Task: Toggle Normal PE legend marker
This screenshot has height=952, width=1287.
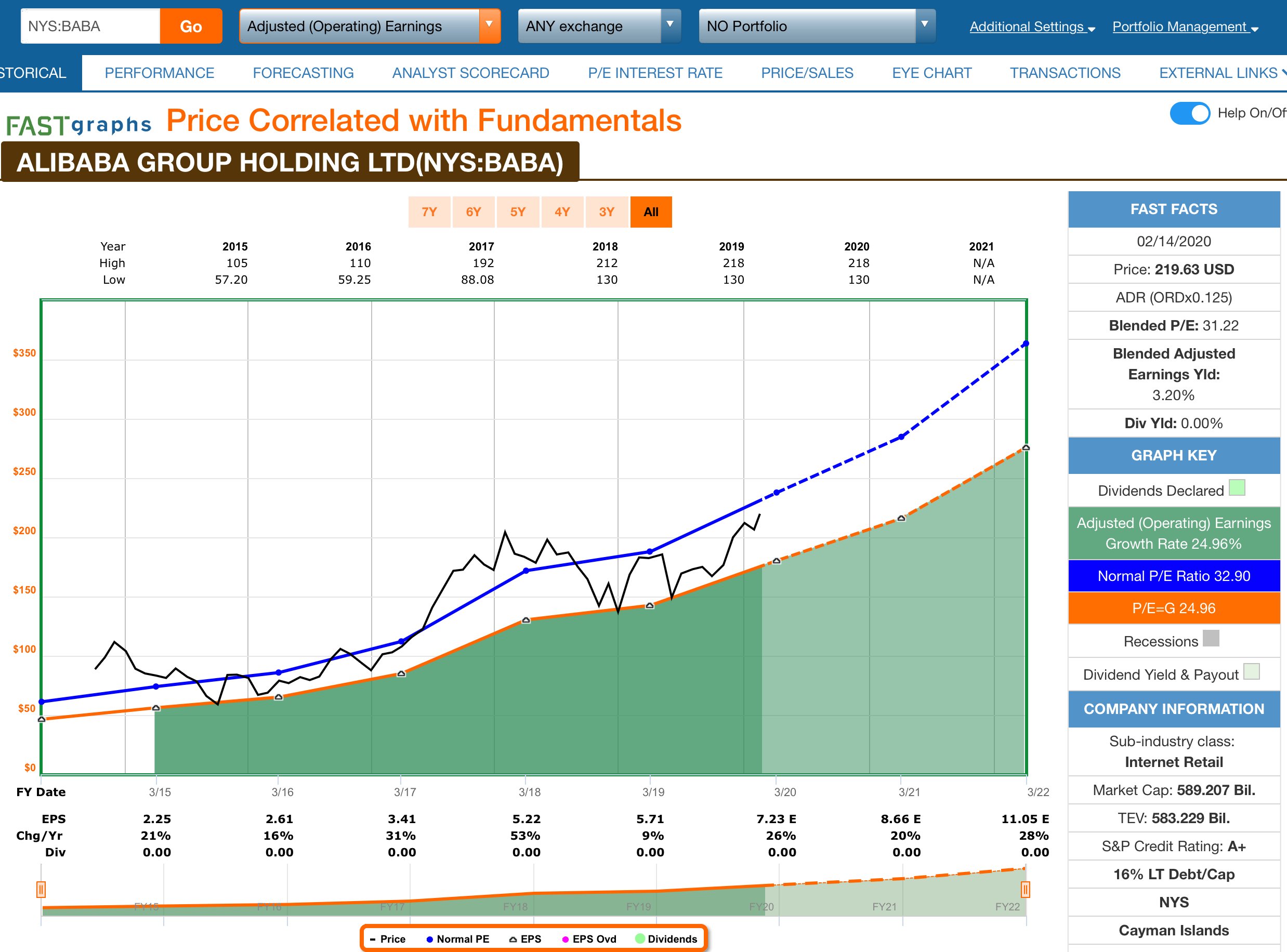Action: [430, 938]
